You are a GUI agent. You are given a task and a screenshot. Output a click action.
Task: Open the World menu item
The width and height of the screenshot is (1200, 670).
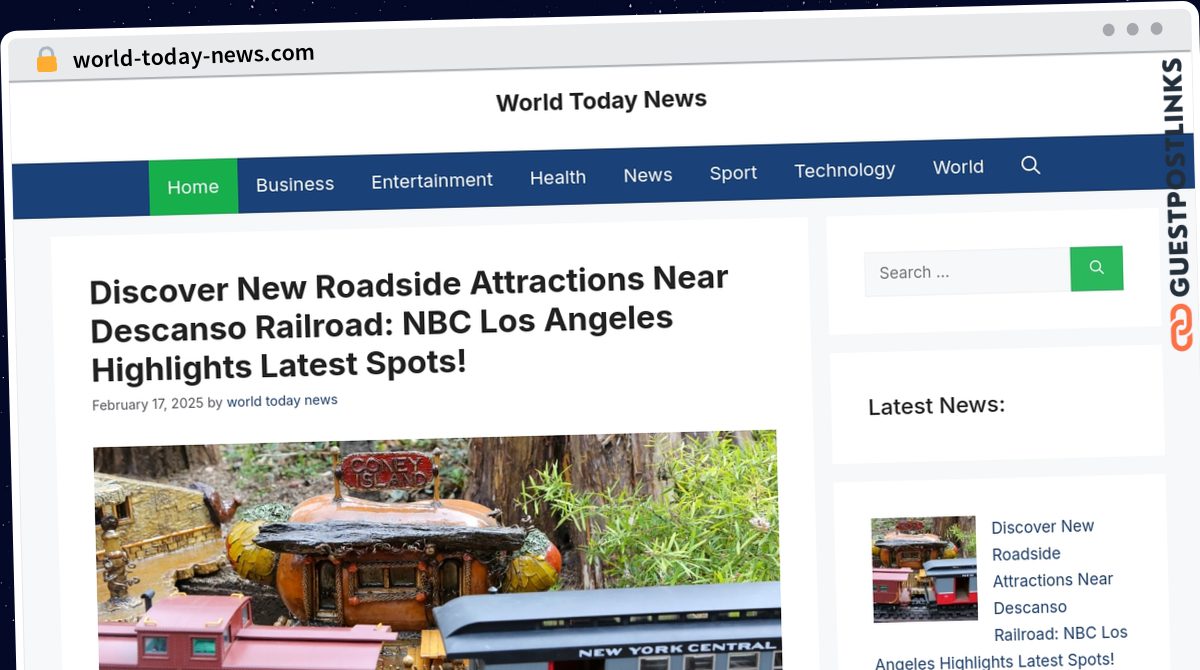click(x=958, y=167)
